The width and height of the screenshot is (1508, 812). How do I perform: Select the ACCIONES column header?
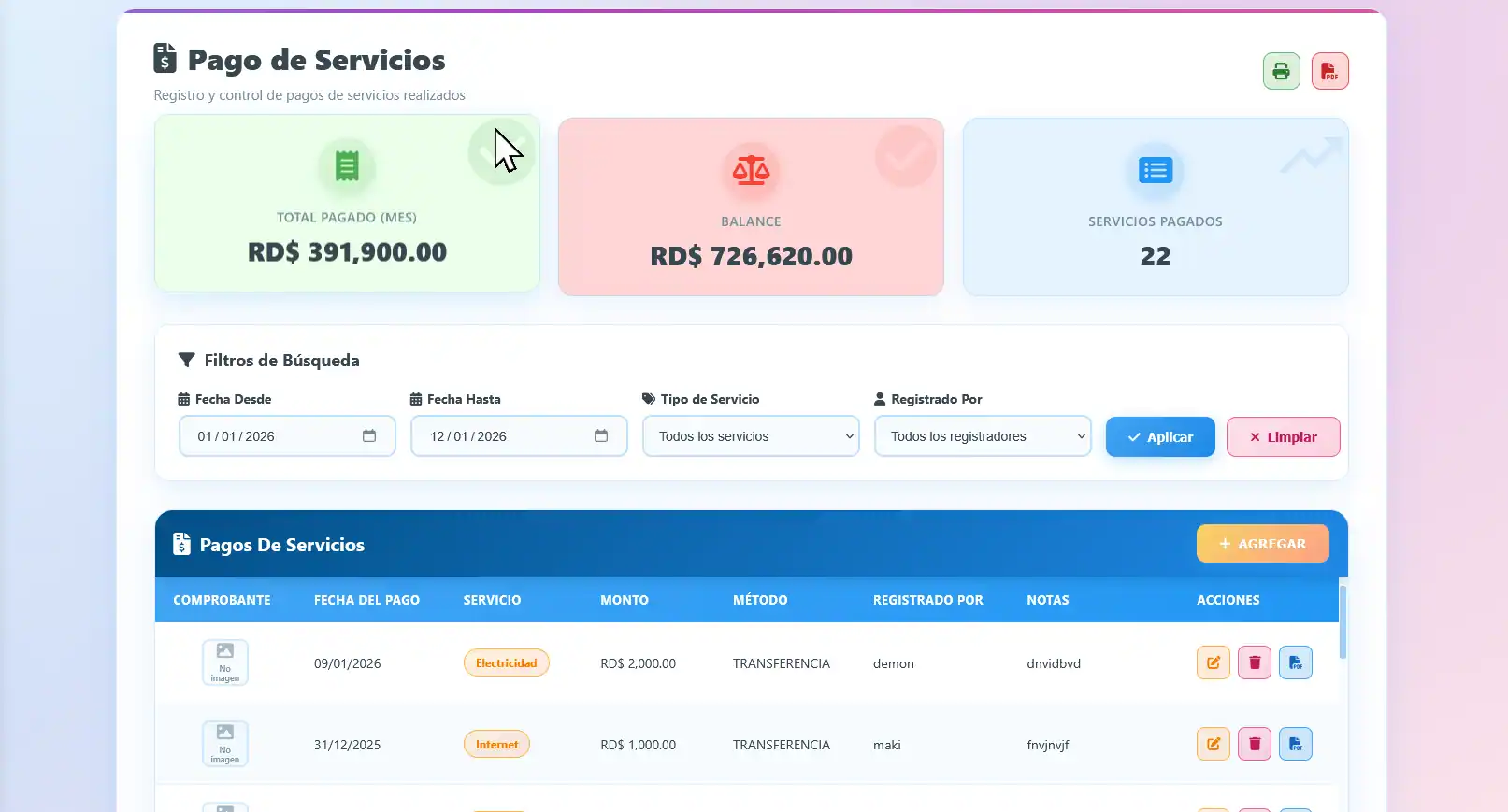pos(1228,600)
